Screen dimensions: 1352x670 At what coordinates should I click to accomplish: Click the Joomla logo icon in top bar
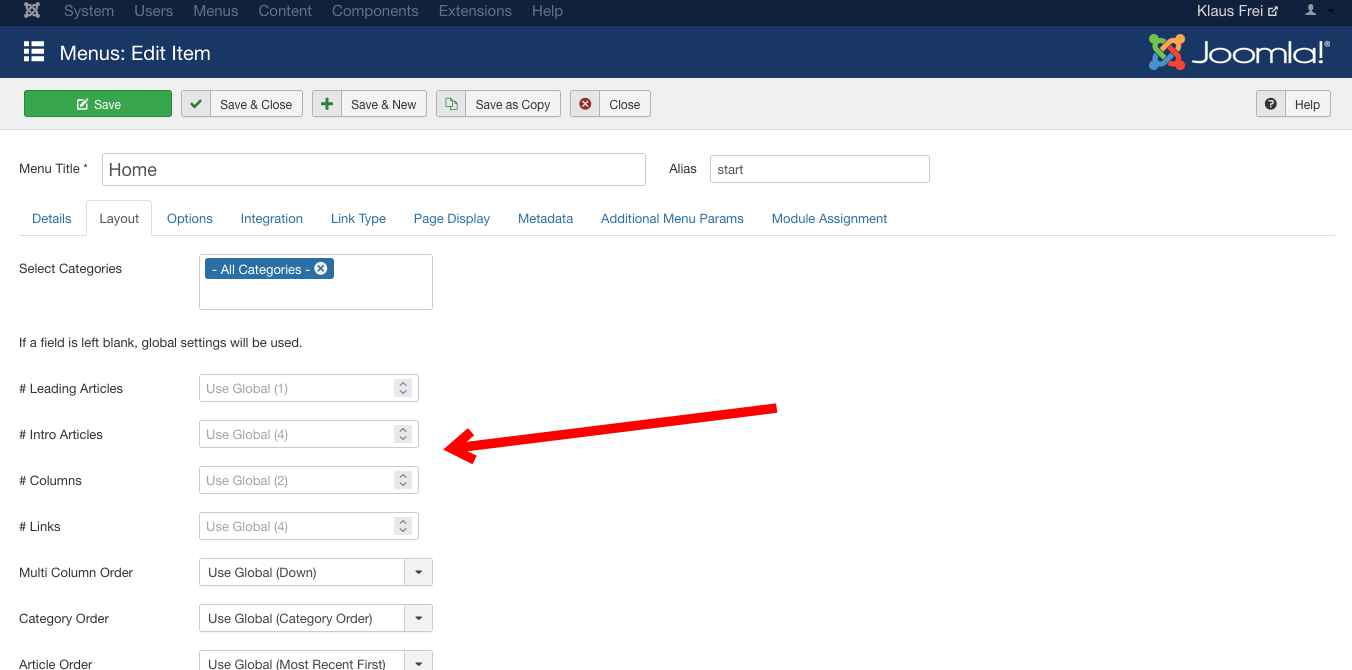pyautogui.click(x=32, y=11)
